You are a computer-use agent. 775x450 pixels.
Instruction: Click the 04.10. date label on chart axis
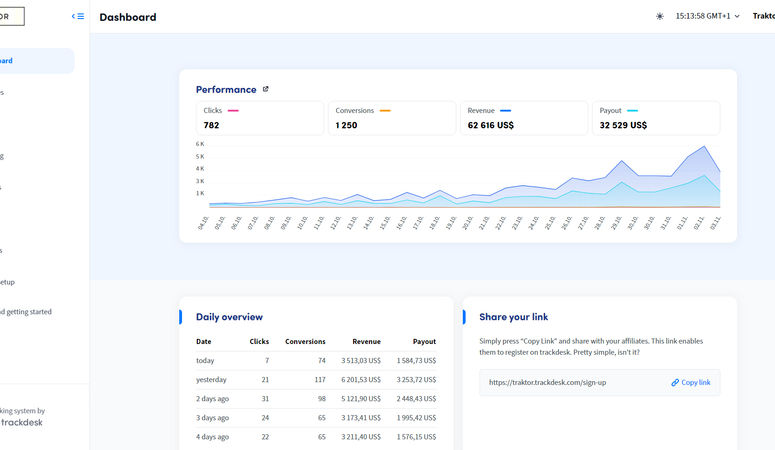pyautogui.click(x=203, y=223)
